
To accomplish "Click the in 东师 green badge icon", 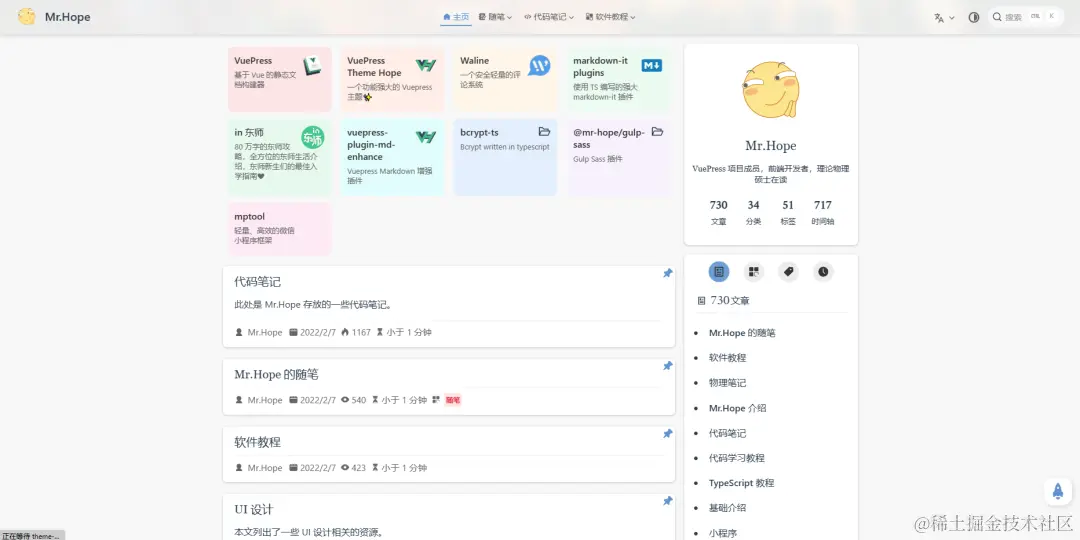I will [313, 137].
